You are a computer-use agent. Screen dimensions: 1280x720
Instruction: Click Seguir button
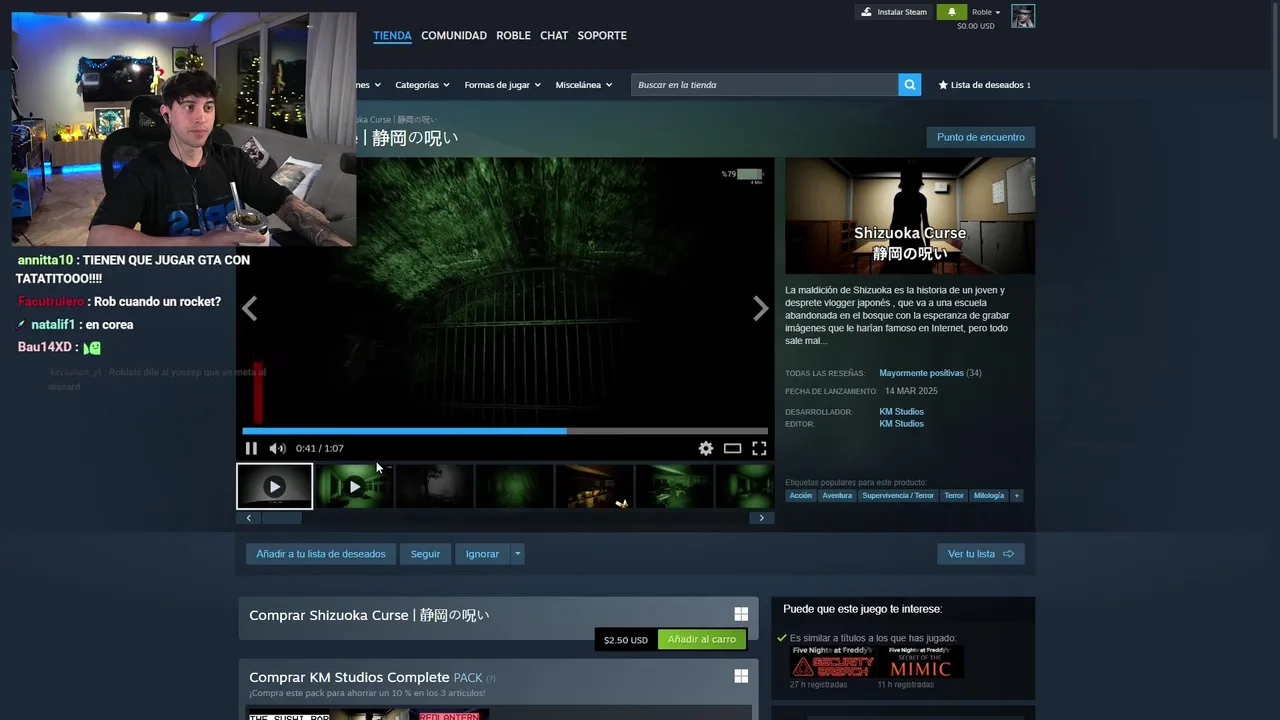point(425,554)
